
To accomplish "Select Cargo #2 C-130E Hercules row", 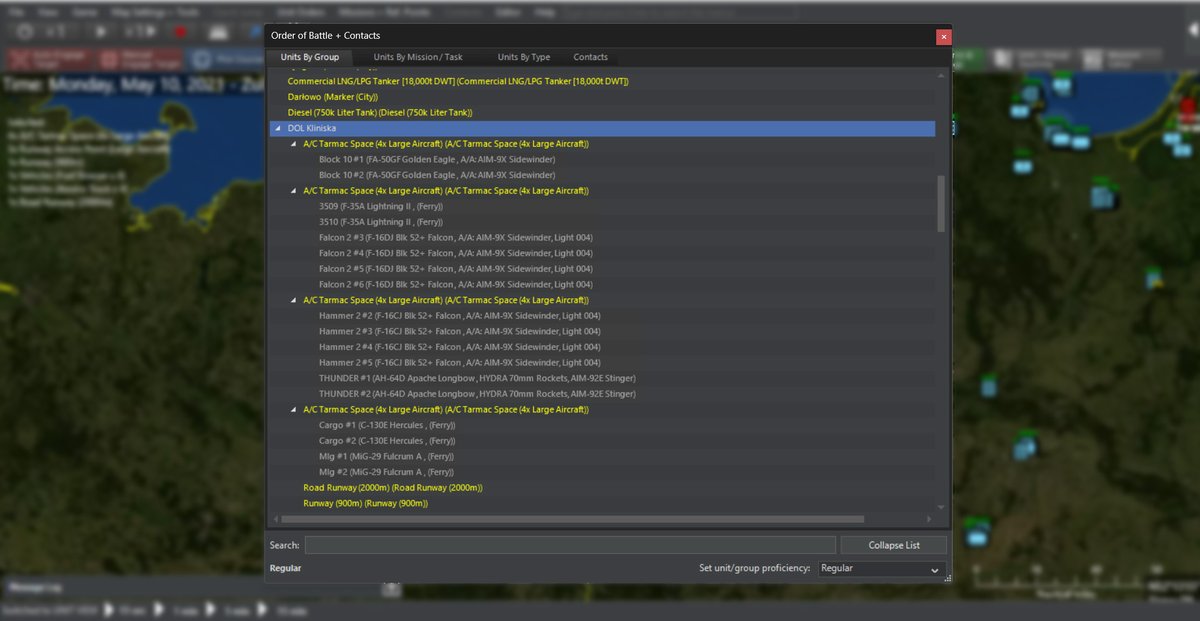I will [602, 441].
